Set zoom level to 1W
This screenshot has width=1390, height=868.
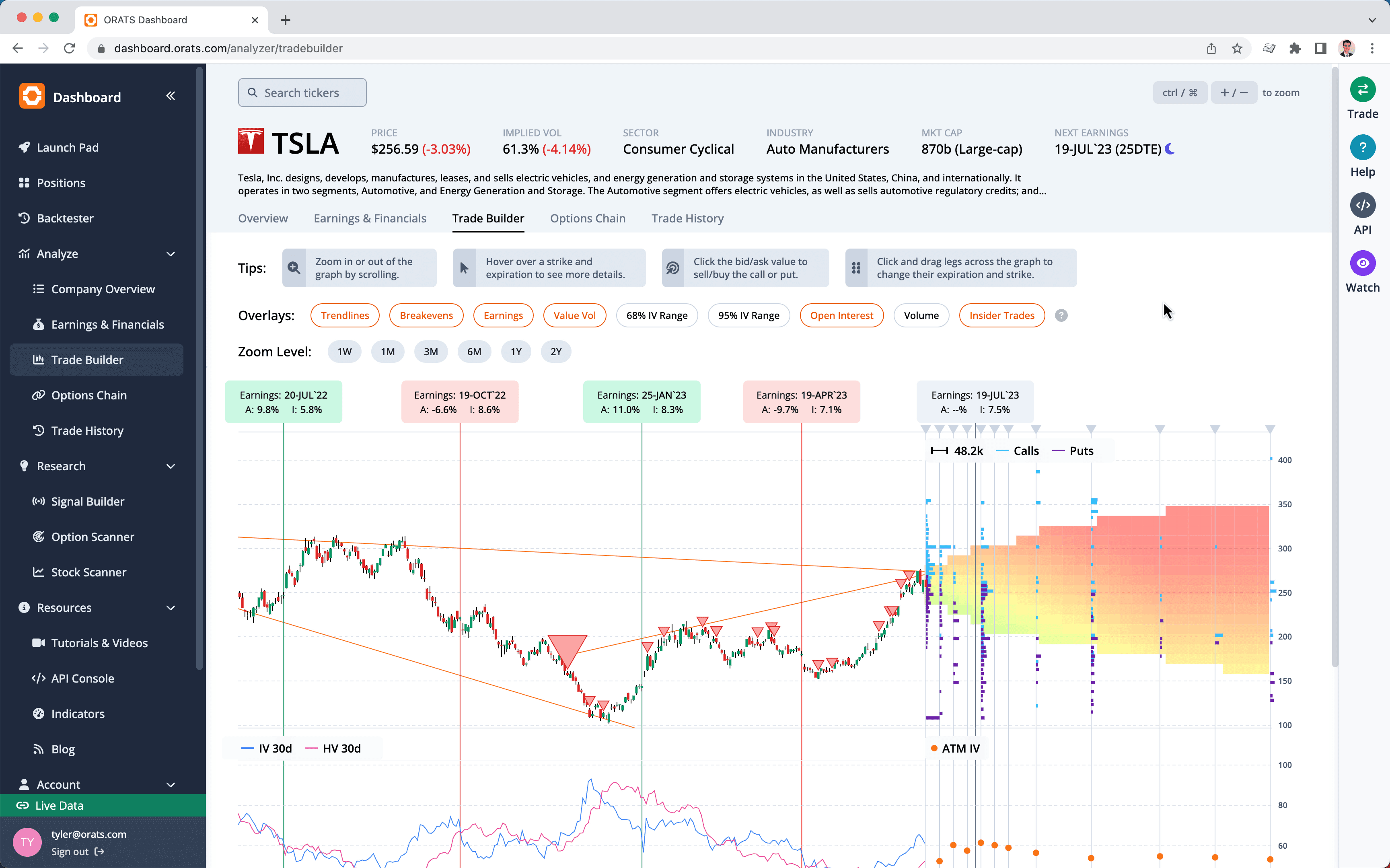pyautogui.click(x=344, y=351)
